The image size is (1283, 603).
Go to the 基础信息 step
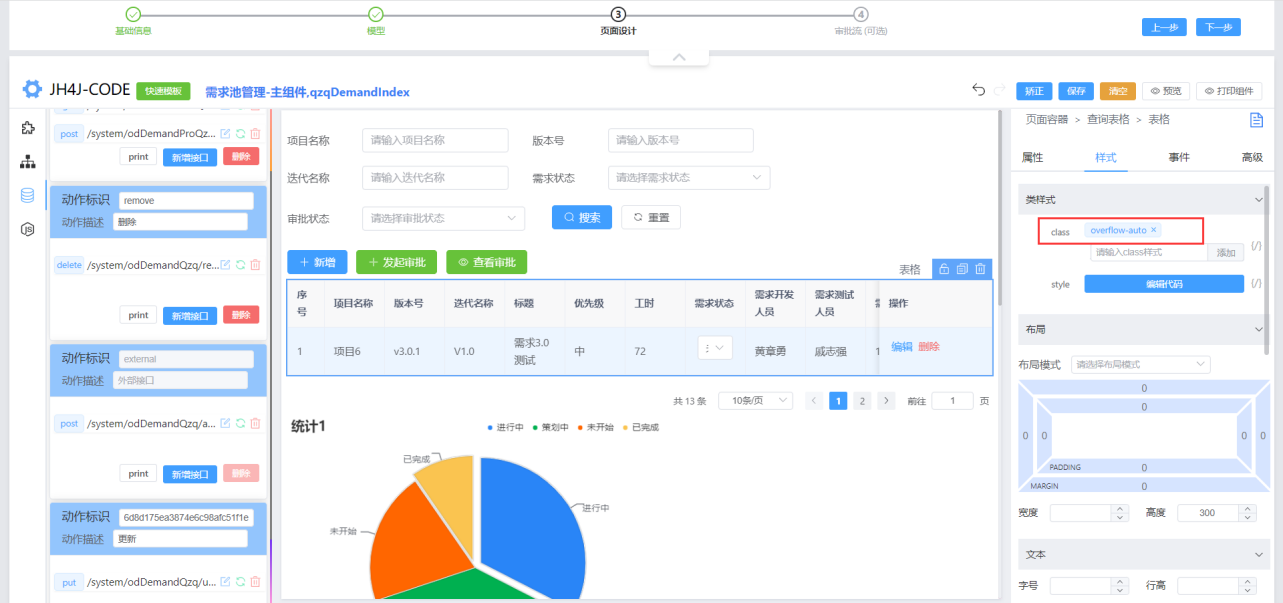tap(133, 21)
